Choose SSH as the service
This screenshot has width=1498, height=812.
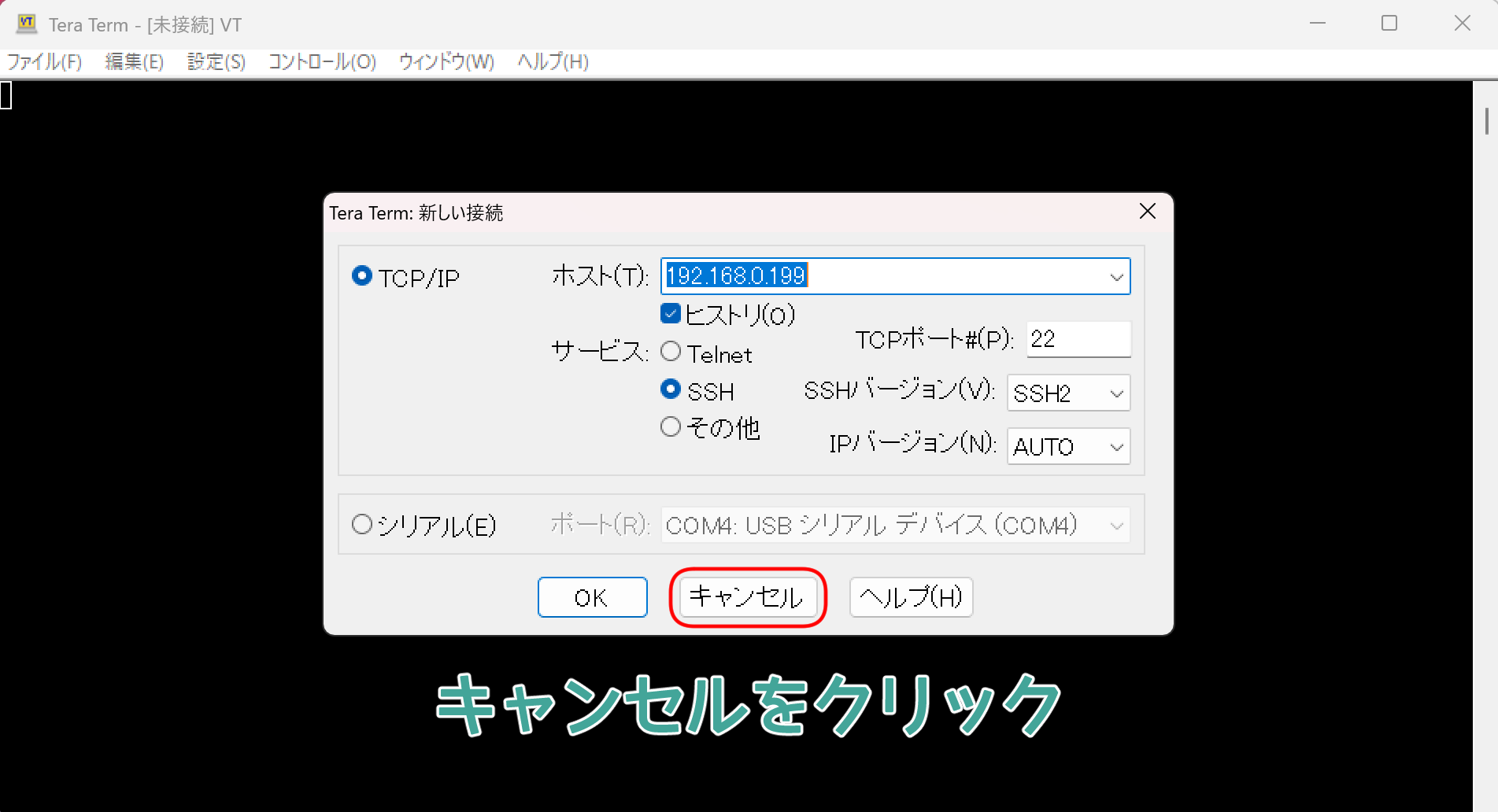coord(671,389)
